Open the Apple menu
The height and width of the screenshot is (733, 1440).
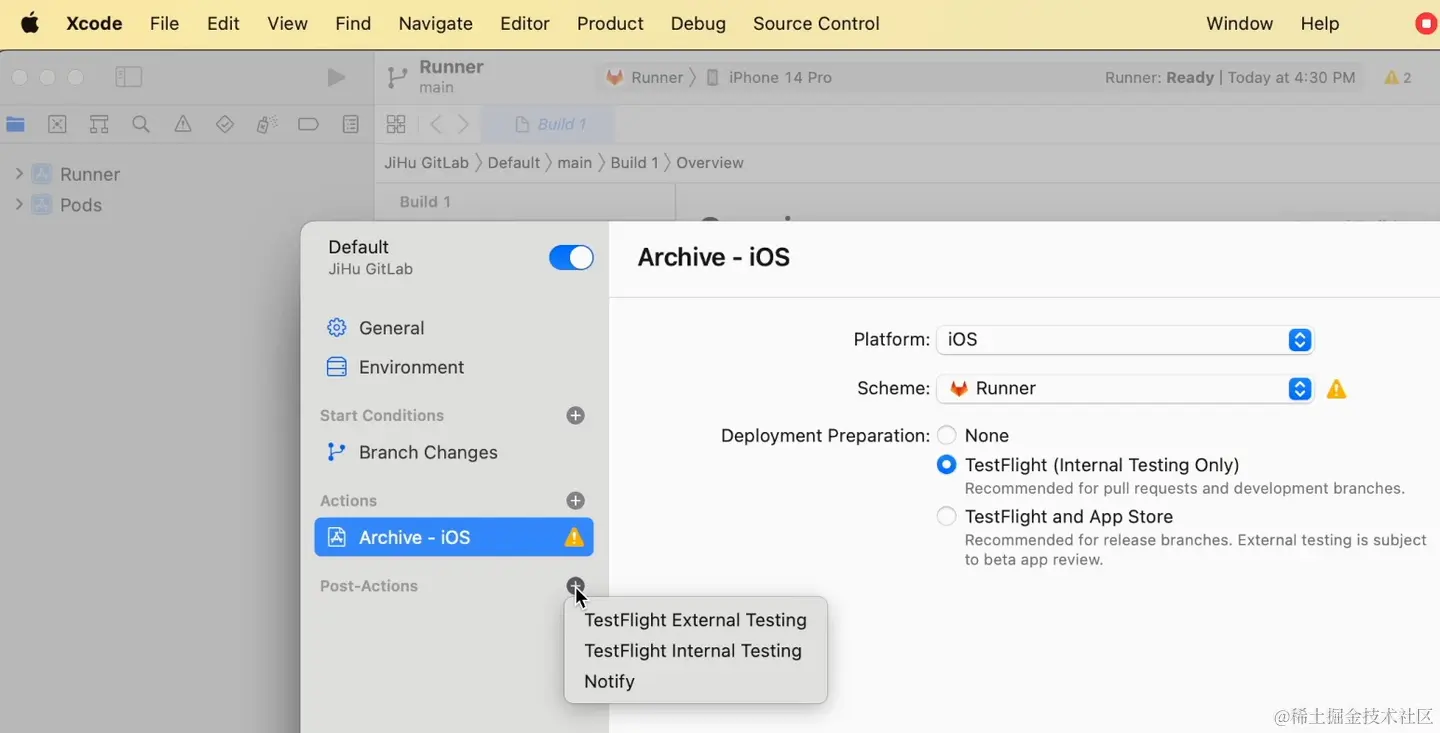pos(30,23)
